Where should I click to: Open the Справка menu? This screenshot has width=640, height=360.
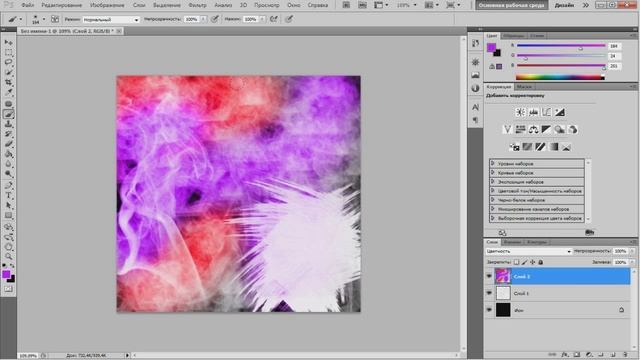[x=318, y=5]
